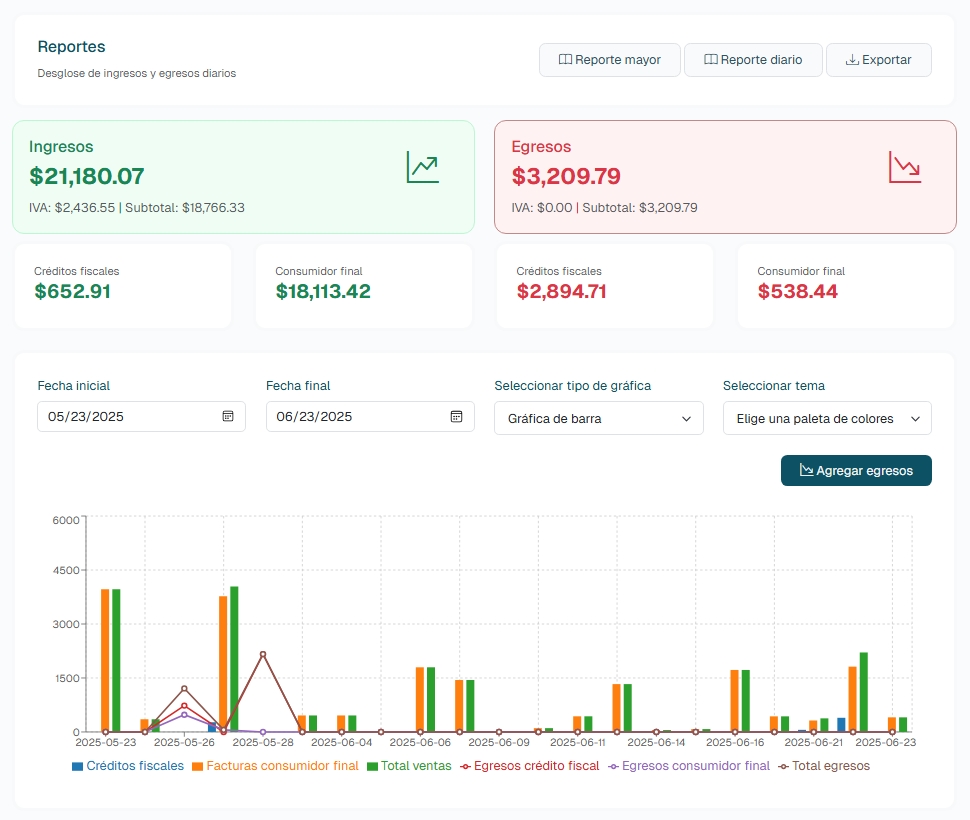Switch to the Reporte diario view
This screenshot has height=820, width=970.
[752, 60]
